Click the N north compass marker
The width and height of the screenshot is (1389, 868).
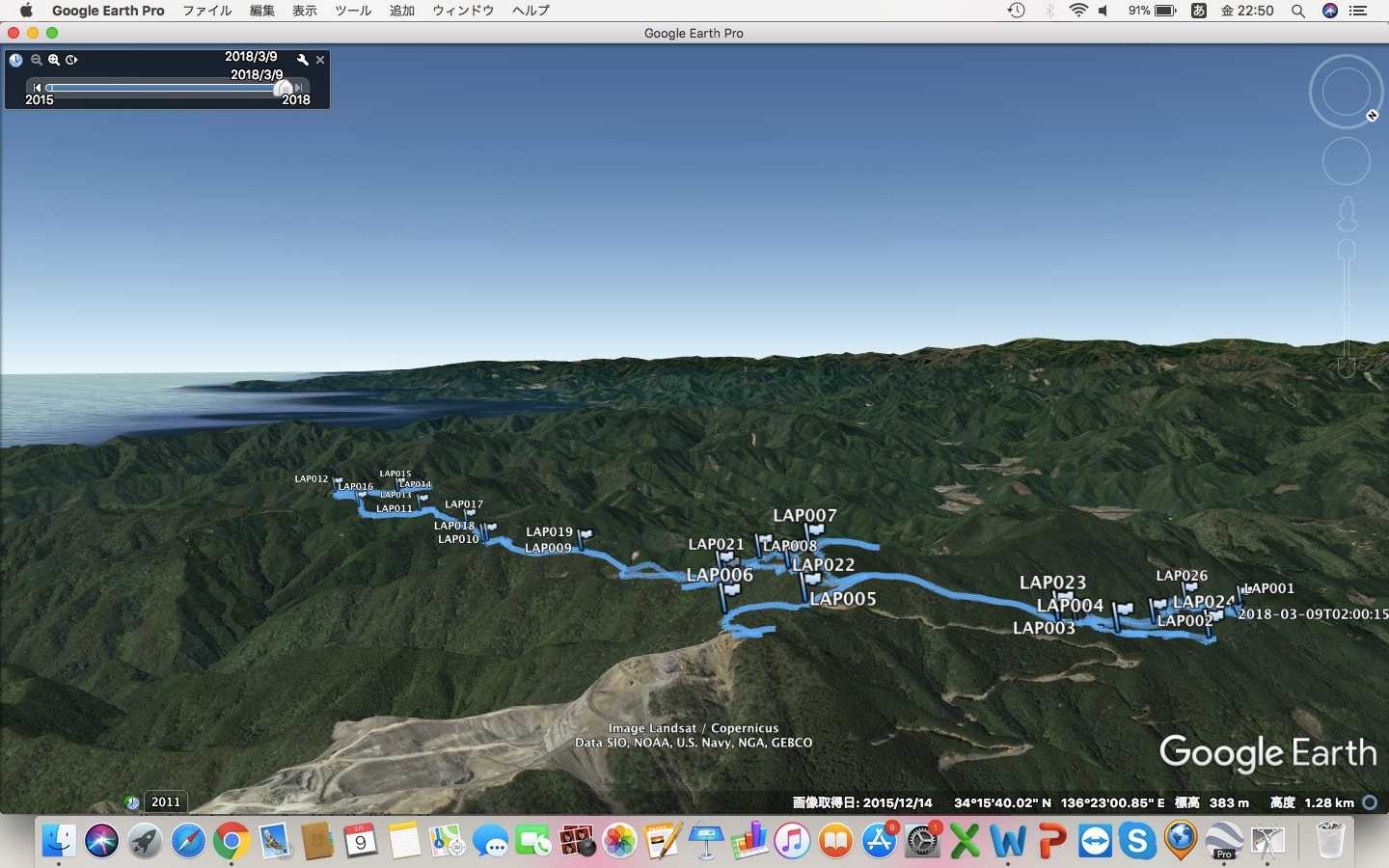[x=1372, y=116]
